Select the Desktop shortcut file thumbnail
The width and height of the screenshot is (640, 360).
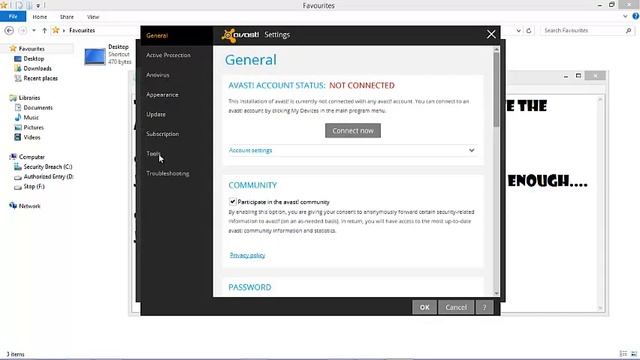[95, 56]
